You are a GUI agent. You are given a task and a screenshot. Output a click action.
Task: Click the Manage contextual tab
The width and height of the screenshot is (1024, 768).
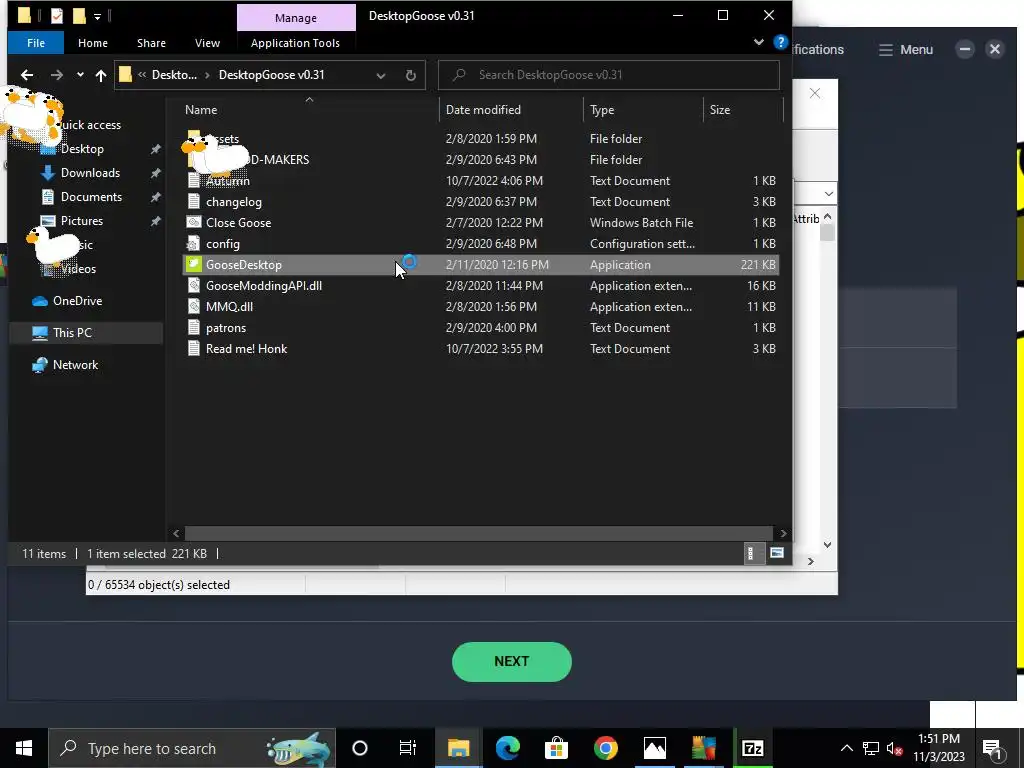tap(296, 18)
